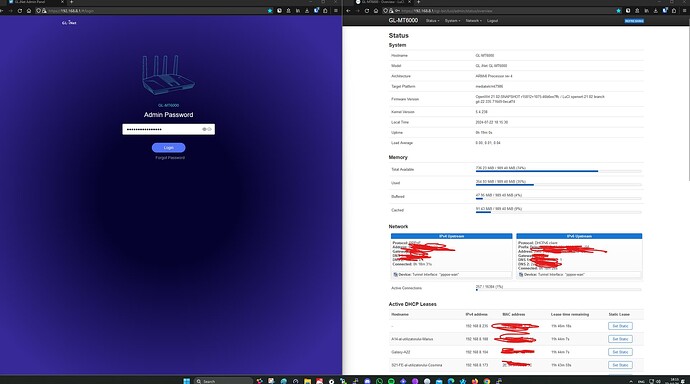
Task: Click the IPv4 Upstream panel header
Action: [x=451, y=236]
